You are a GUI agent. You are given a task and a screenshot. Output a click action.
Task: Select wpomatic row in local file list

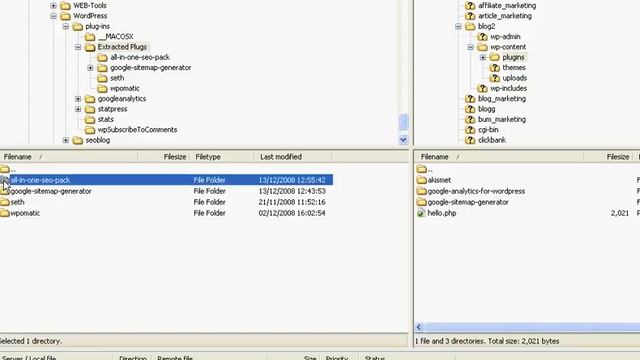pos(167,213)
